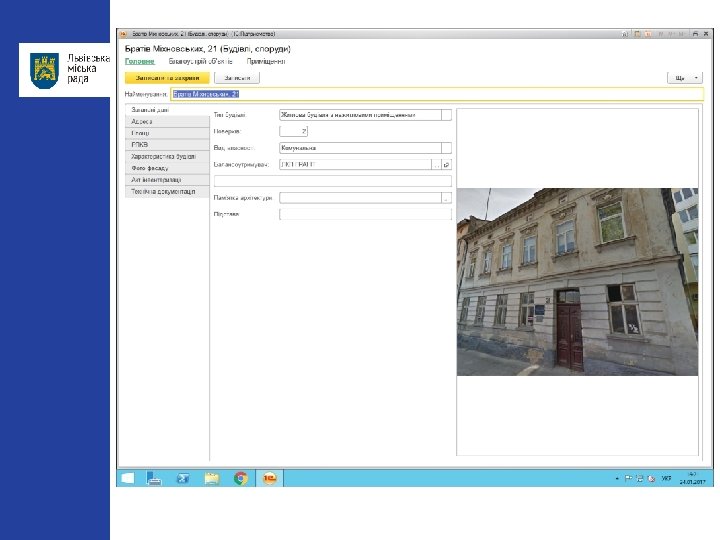
Task: Click the ellipsis select button for 'Балансоутримувач'
Action: 437,164
